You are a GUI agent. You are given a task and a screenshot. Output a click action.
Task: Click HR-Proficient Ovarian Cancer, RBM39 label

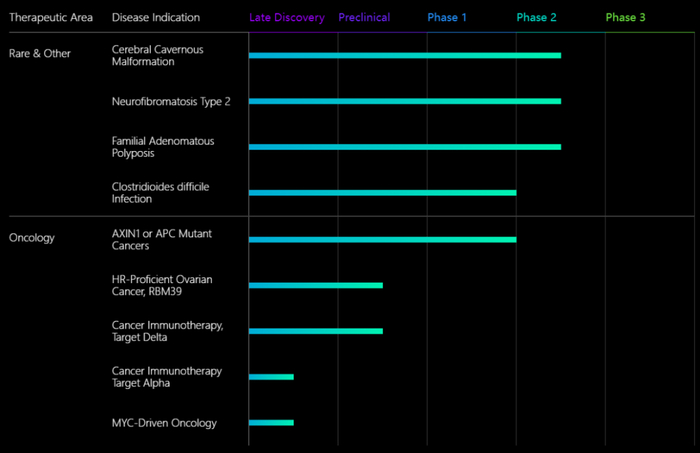click(162, 286)
